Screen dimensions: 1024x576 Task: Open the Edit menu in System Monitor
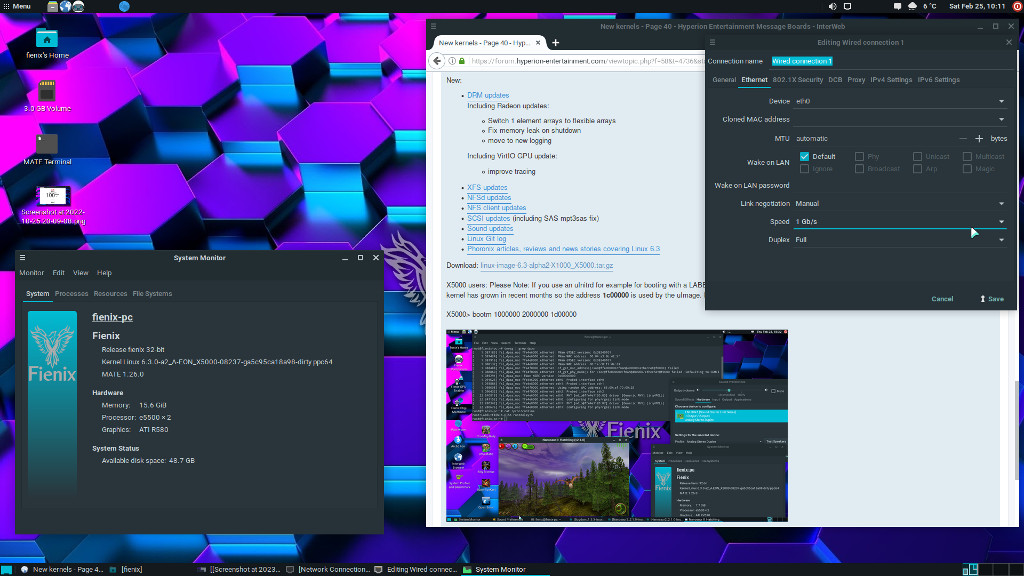(59, 273)
